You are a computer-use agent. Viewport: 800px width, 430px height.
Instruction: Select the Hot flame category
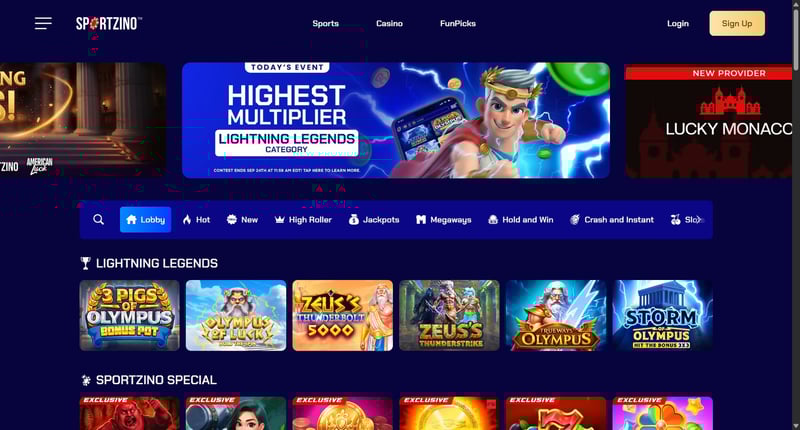[196, 220]
